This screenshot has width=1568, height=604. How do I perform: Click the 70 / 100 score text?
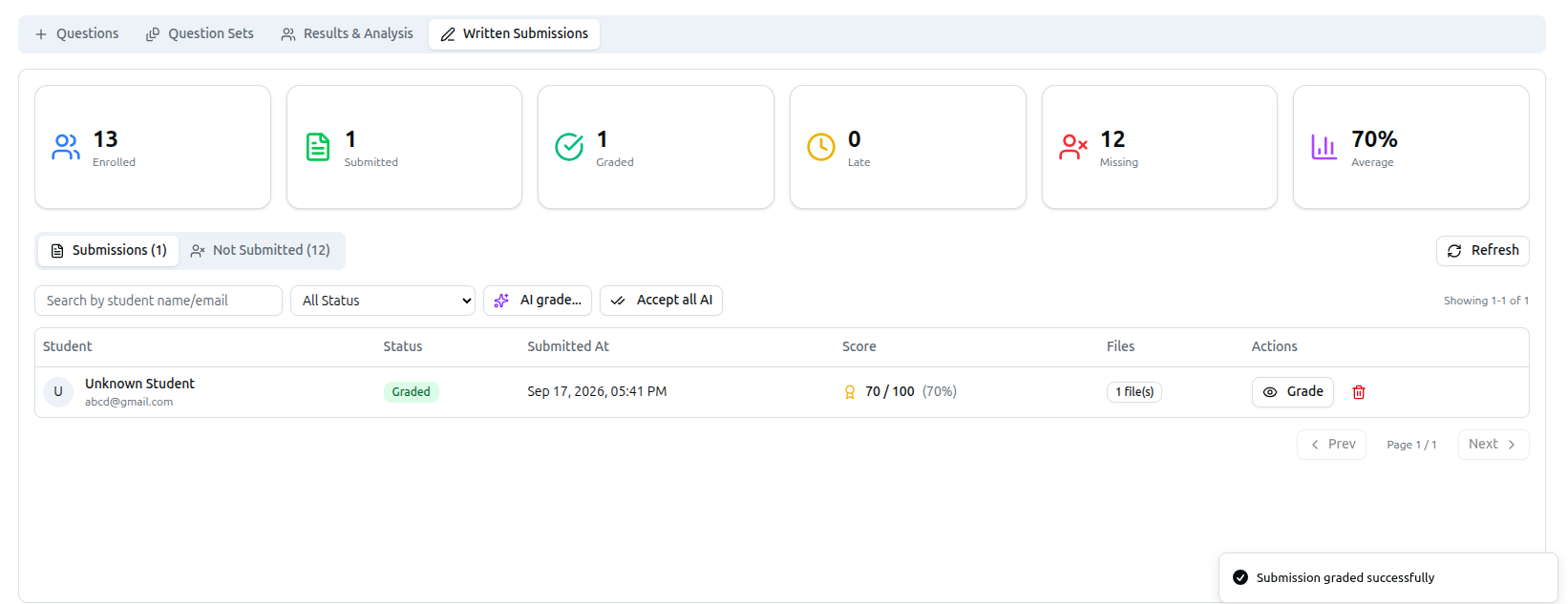point(890,391)
